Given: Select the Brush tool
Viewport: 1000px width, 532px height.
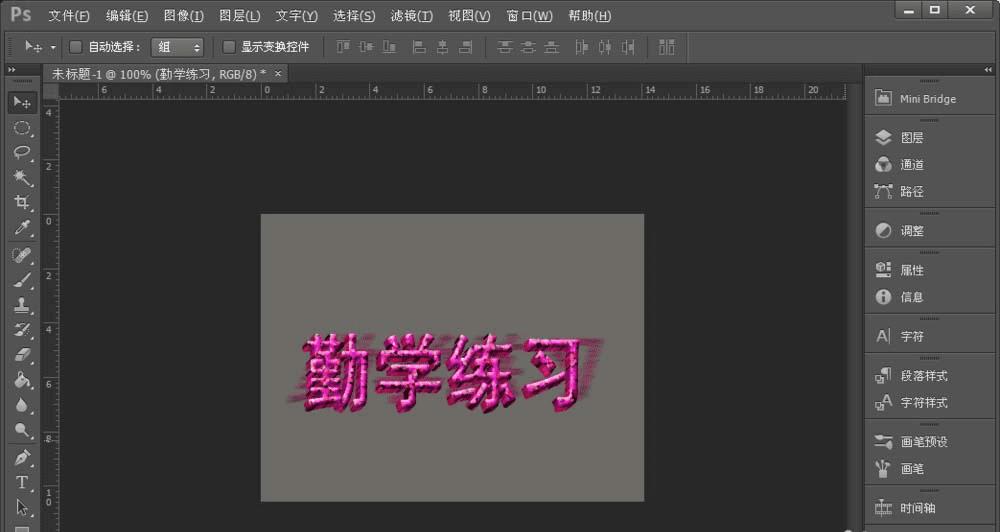Looking at the screenshot, I should pyautogui.click(x=22, y=281).
